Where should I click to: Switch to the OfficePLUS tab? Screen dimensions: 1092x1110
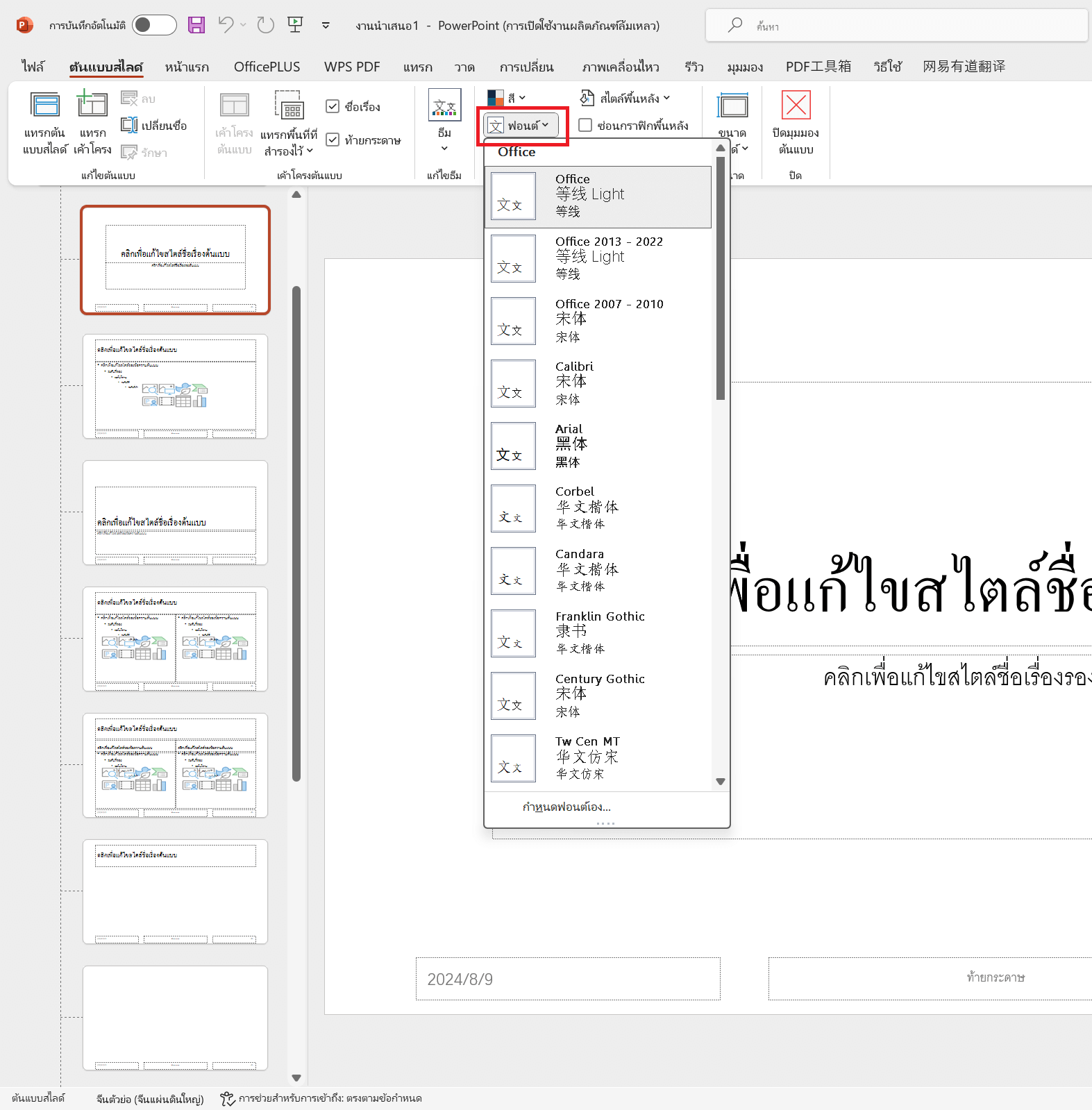[x=267, y=67]
